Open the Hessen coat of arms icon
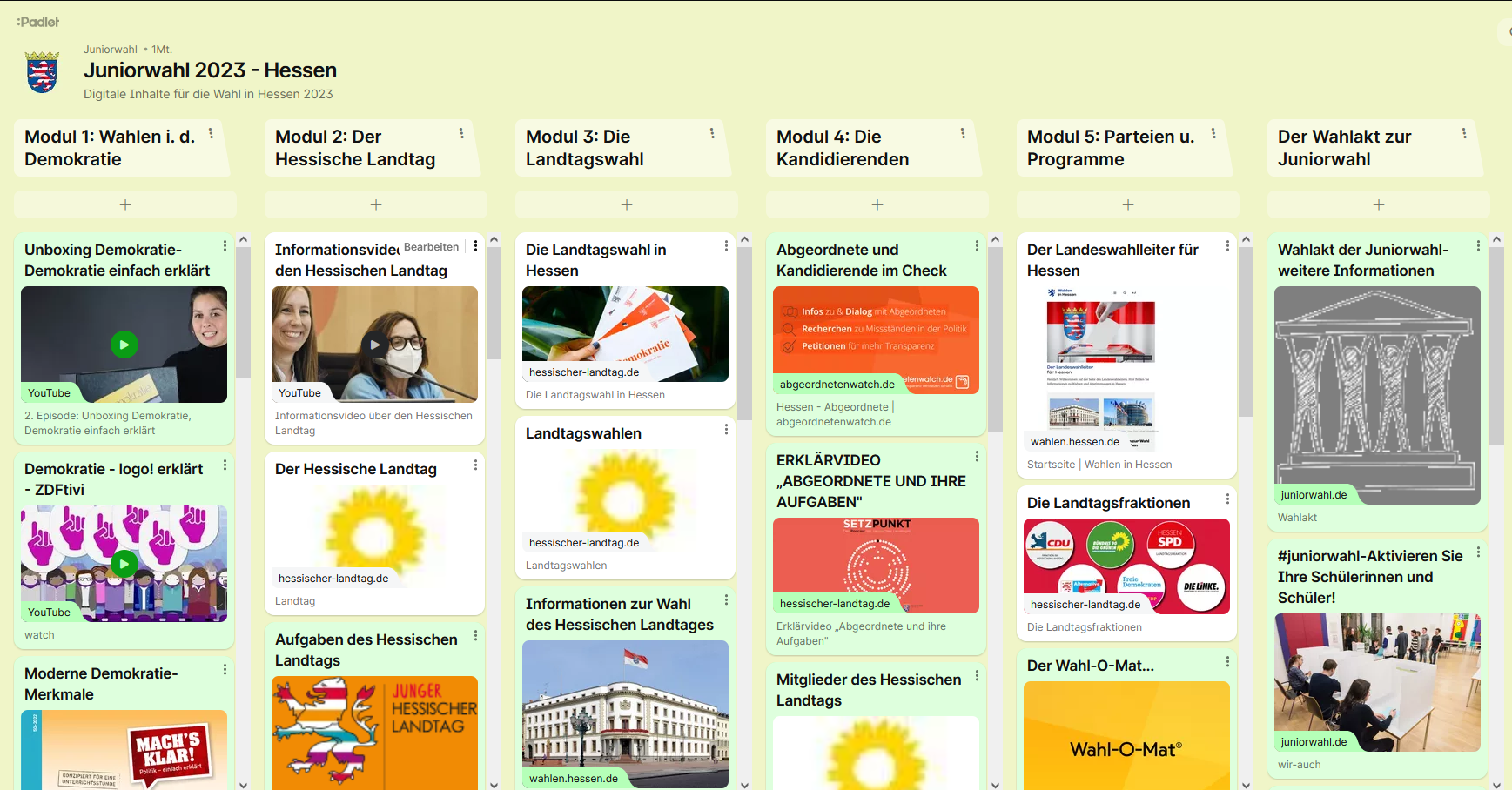Viewport: 1512px width, 790px height. click(42, 72)
